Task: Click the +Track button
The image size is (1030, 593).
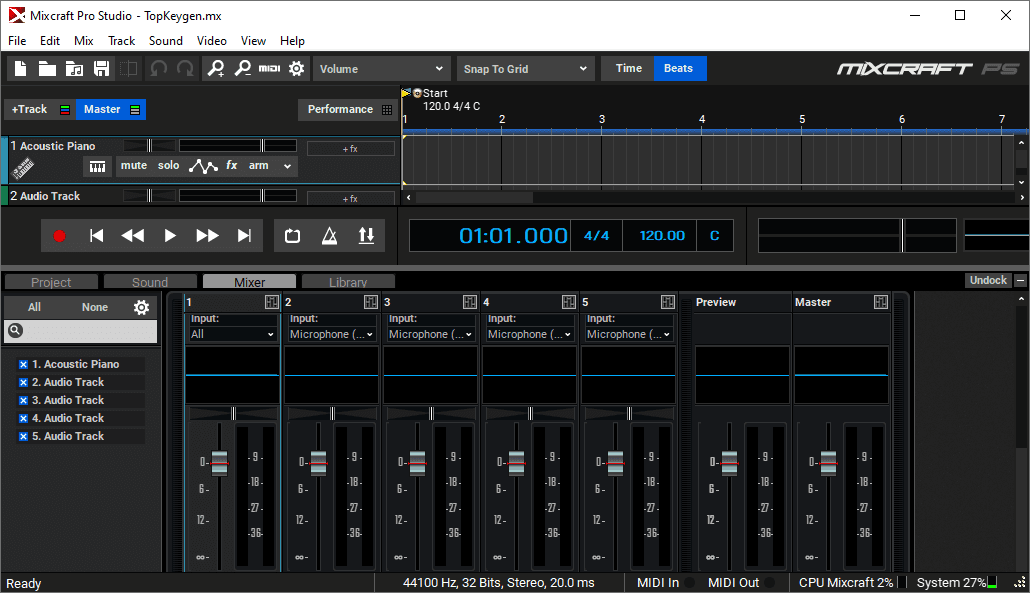Action: click(29, 110)
